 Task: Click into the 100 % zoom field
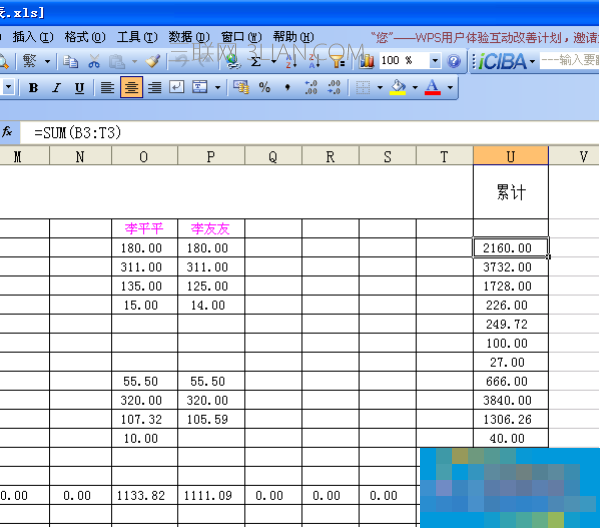(404, 60)
